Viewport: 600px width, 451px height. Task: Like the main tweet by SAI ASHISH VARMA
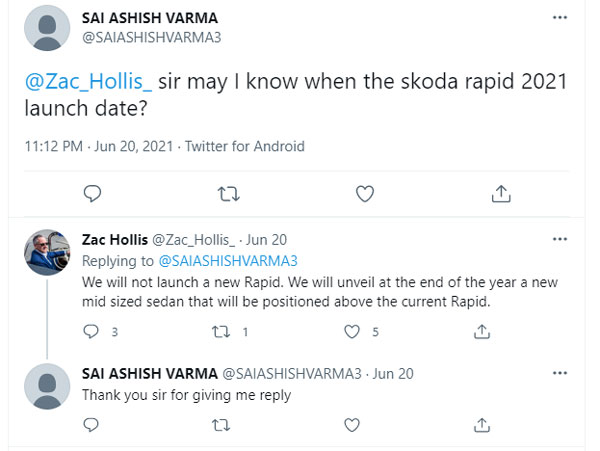pos(365,194)
